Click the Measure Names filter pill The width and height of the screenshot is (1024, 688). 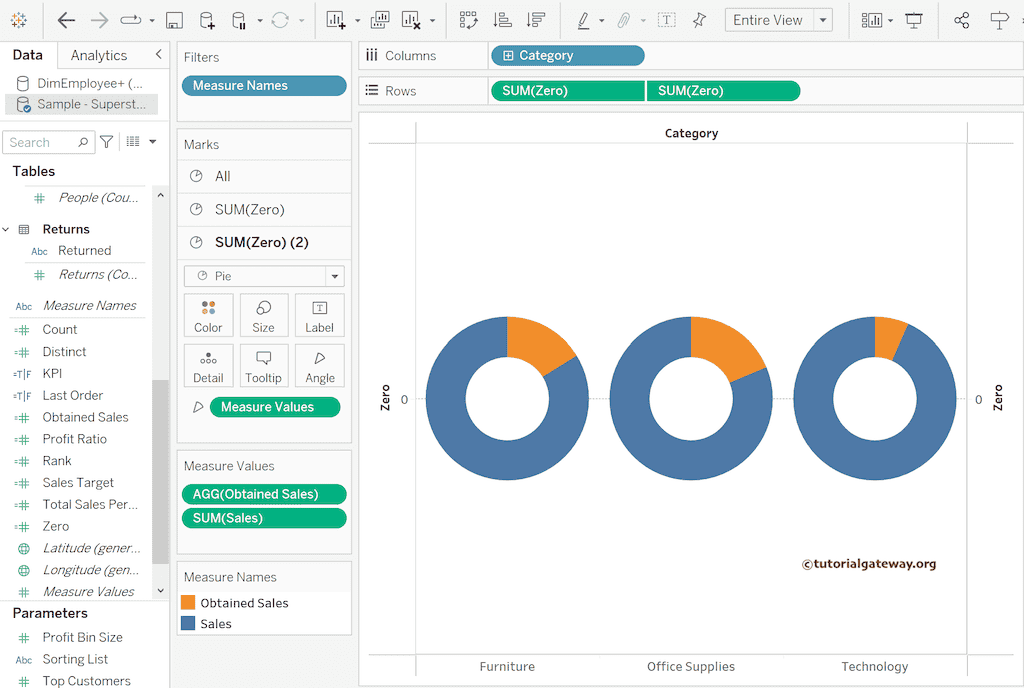click(264, 86)
